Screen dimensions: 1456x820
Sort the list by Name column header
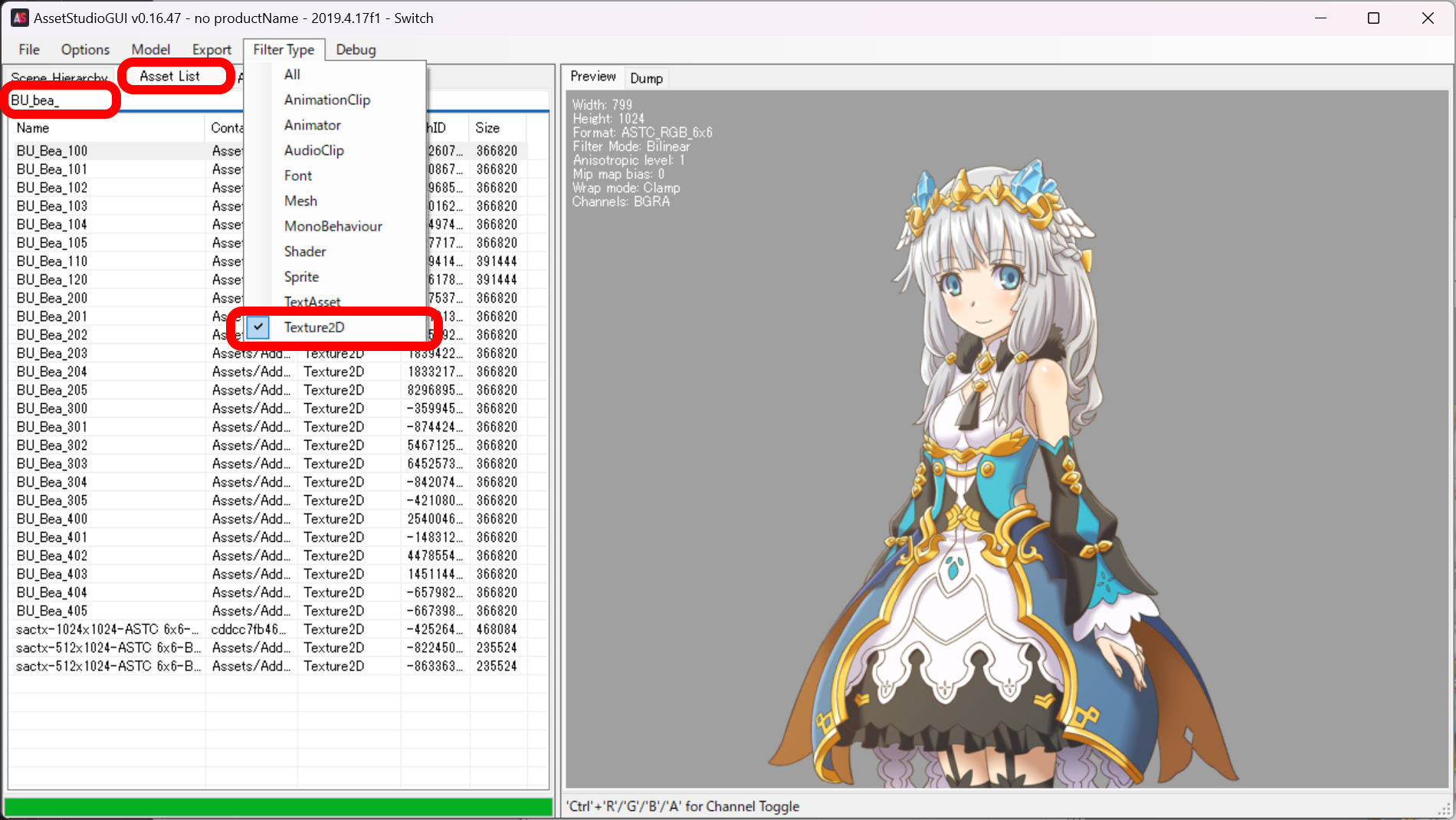tap(107, 128)
